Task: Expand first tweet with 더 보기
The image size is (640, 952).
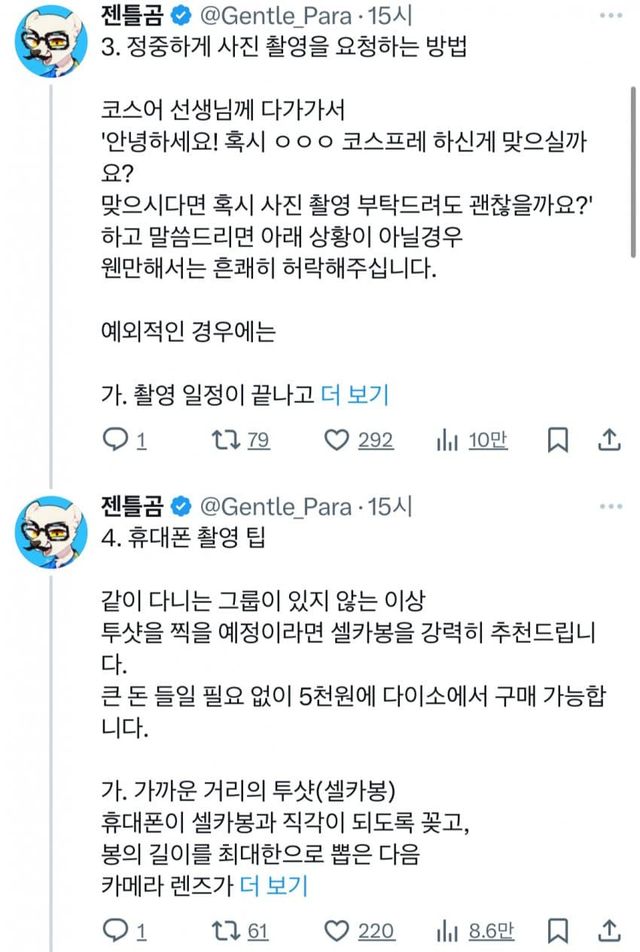Action: [x=355, y=395]
